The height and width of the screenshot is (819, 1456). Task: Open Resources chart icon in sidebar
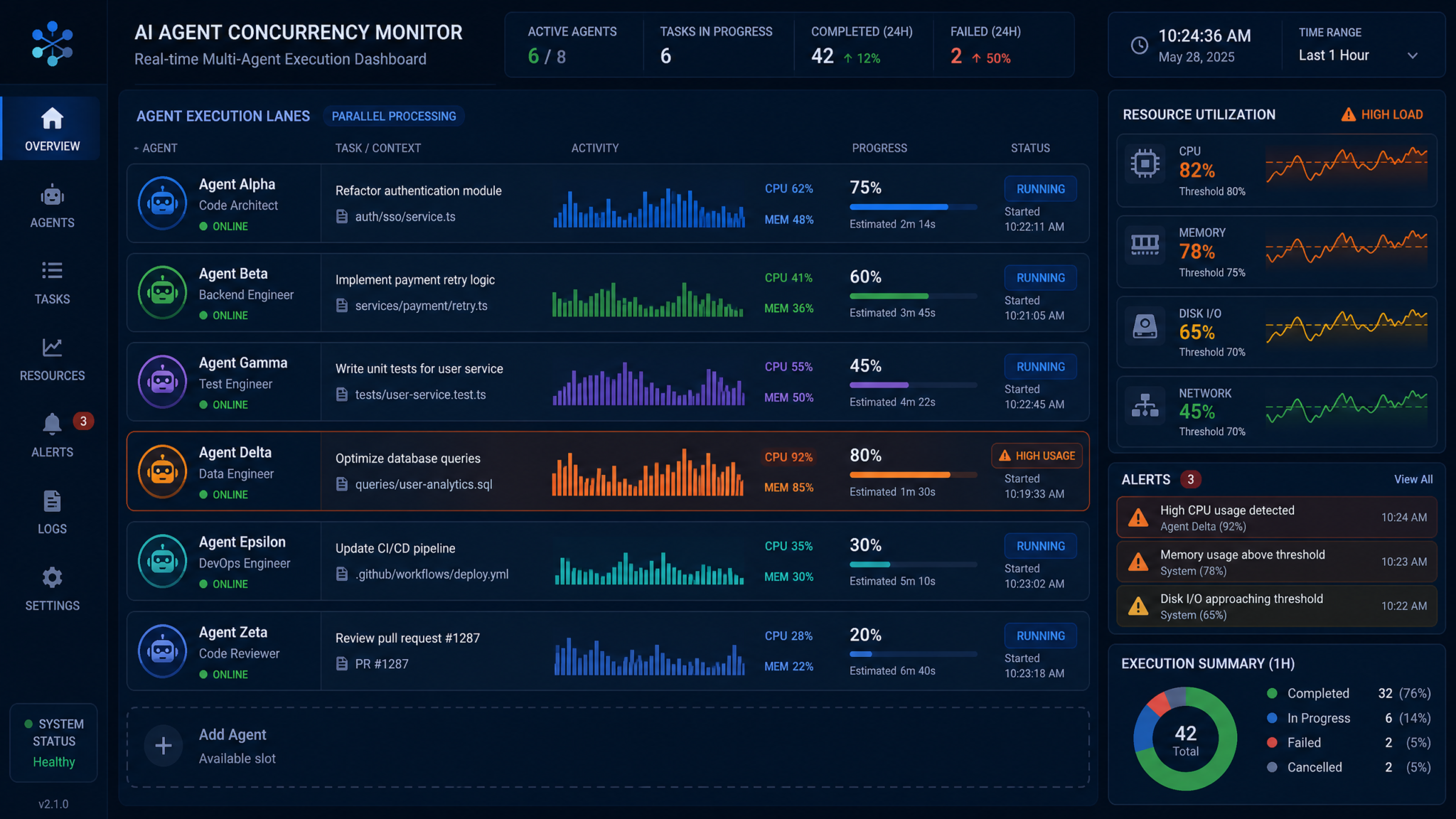pyautogui.click(x=52, y=348)
